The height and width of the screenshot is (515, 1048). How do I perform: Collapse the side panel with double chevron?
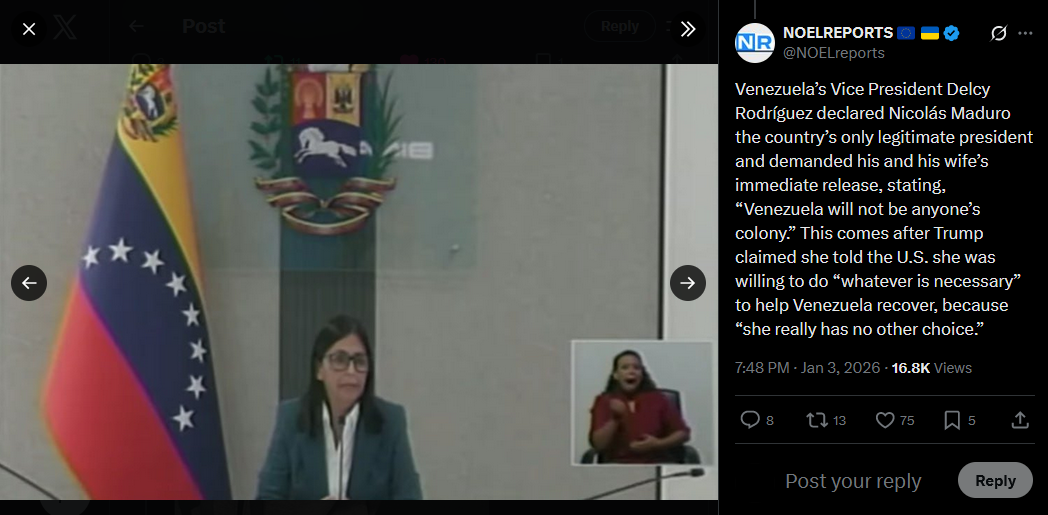688,29
